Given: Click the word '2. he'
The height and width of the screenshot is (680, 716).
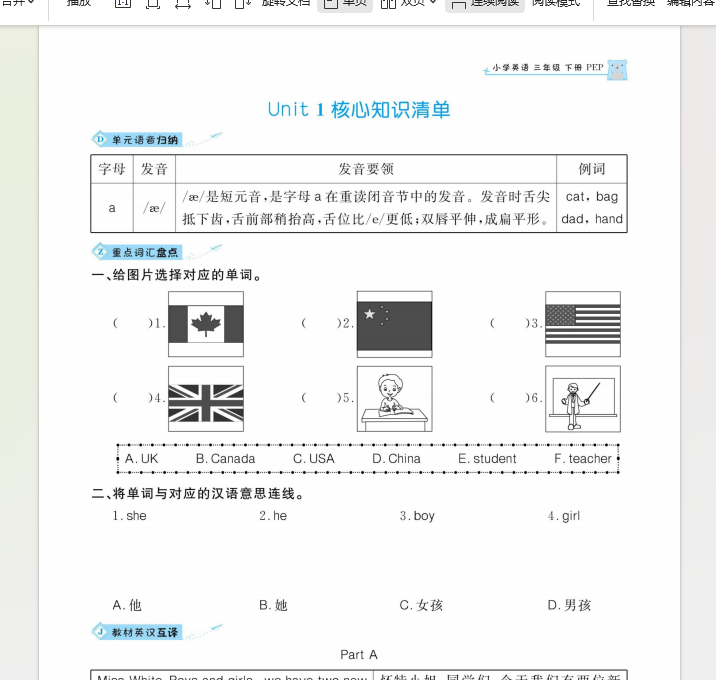Looking at the screenshot, I should click(x=273, y=516).
